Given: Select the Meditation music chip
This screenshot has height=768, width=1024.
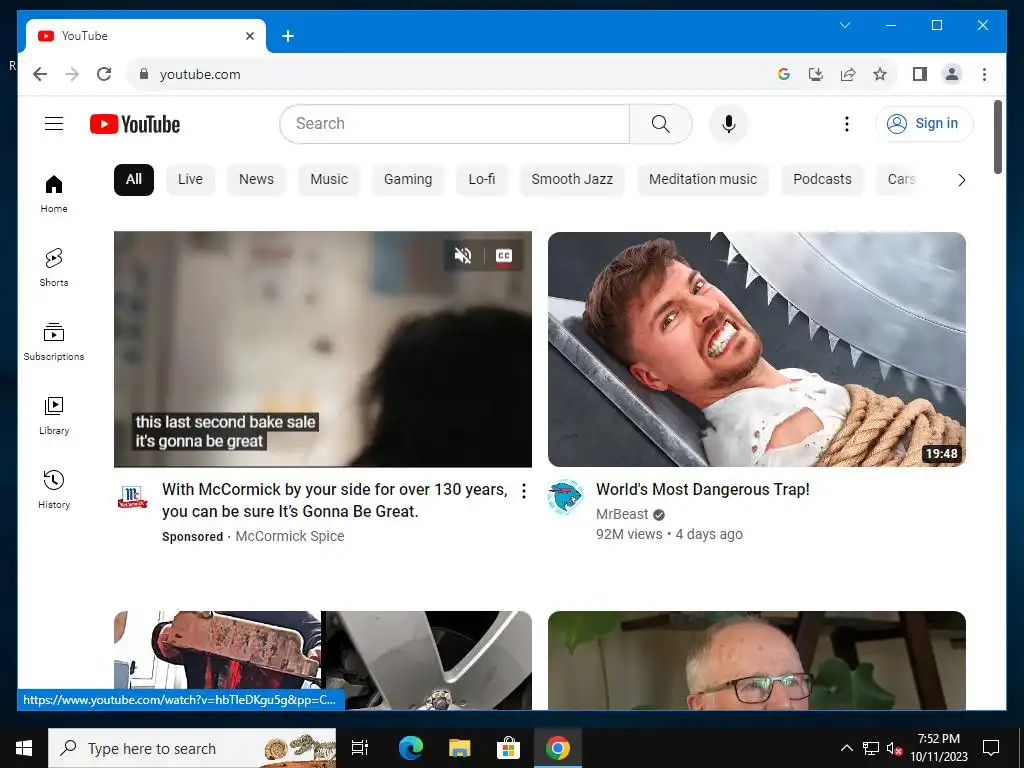Looking at the screenshot, I should 703,180.
